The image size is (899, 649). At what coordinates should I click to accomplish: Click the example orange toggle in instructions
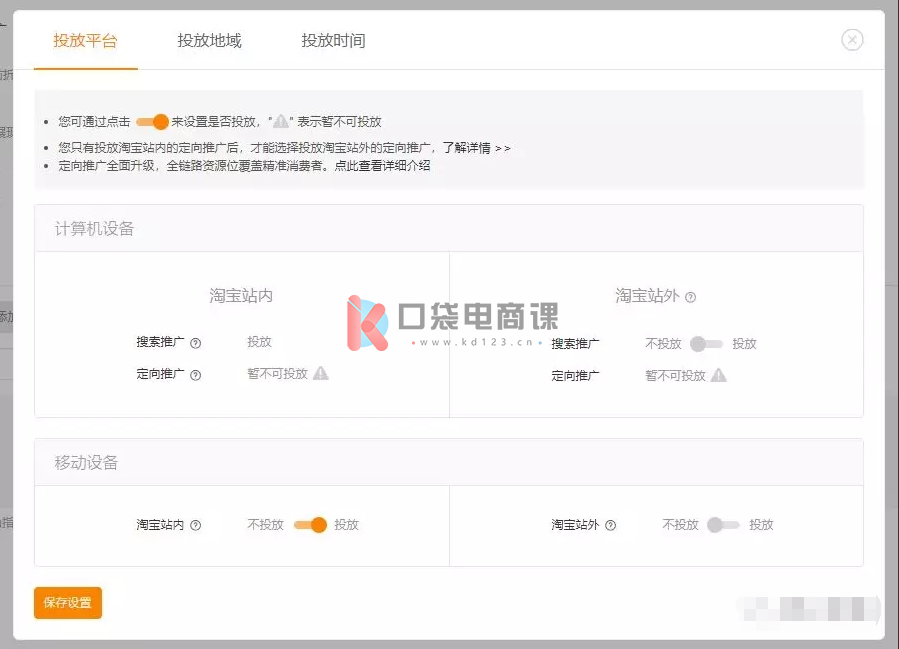(153, 122)
